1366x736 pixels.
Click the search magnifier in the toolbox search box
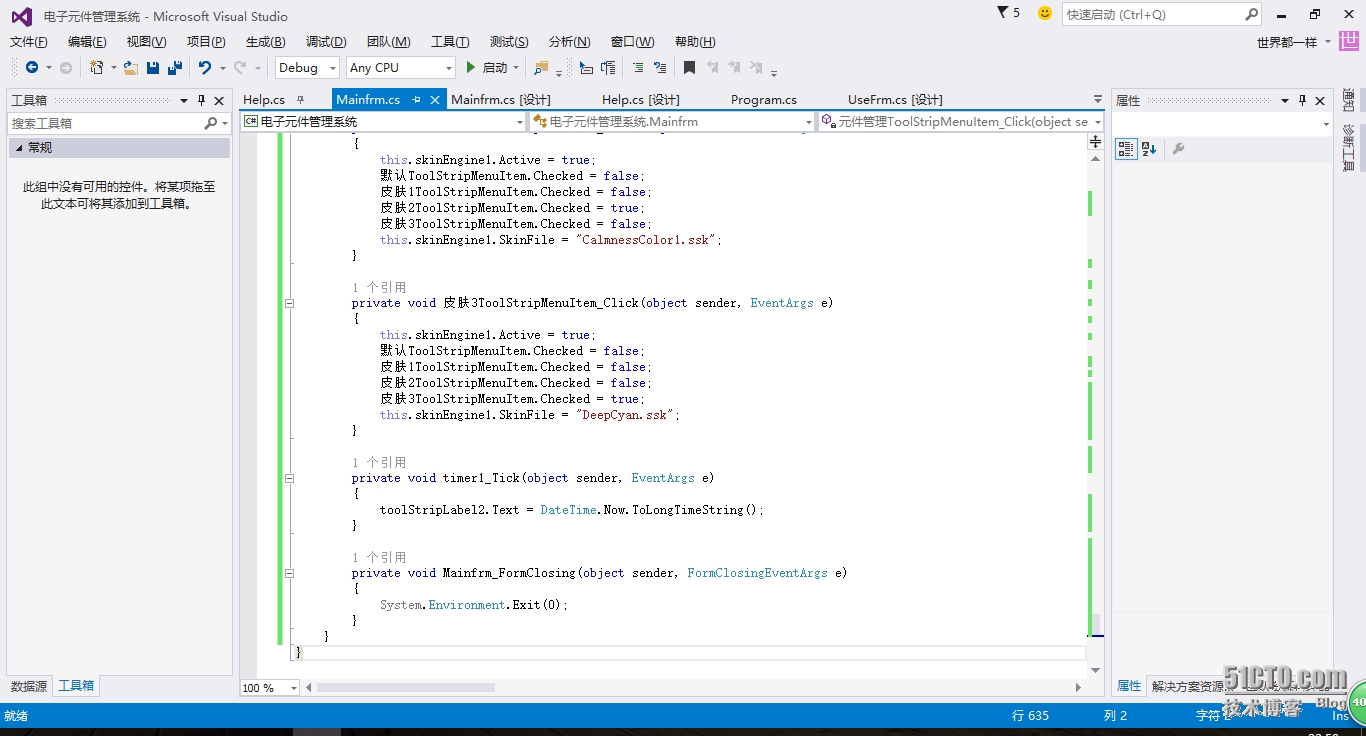(210, 123)
